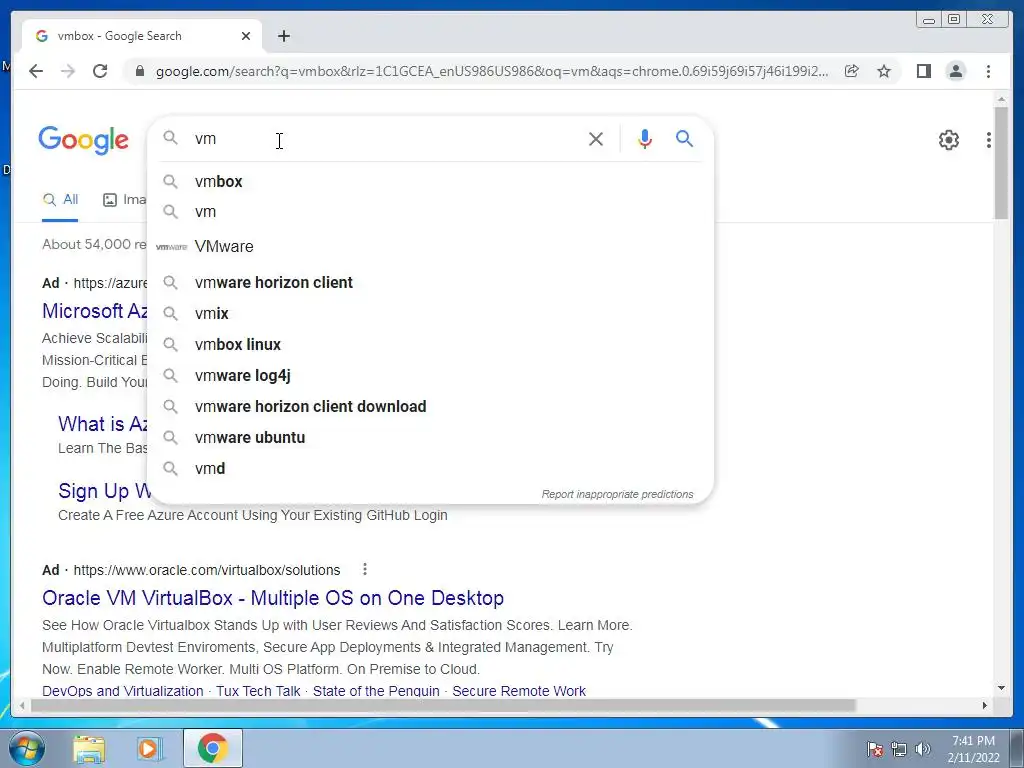The width and height of the screenshot is (1024, 768).
Task: Click the address bar URL
Action: click(491, 71)
